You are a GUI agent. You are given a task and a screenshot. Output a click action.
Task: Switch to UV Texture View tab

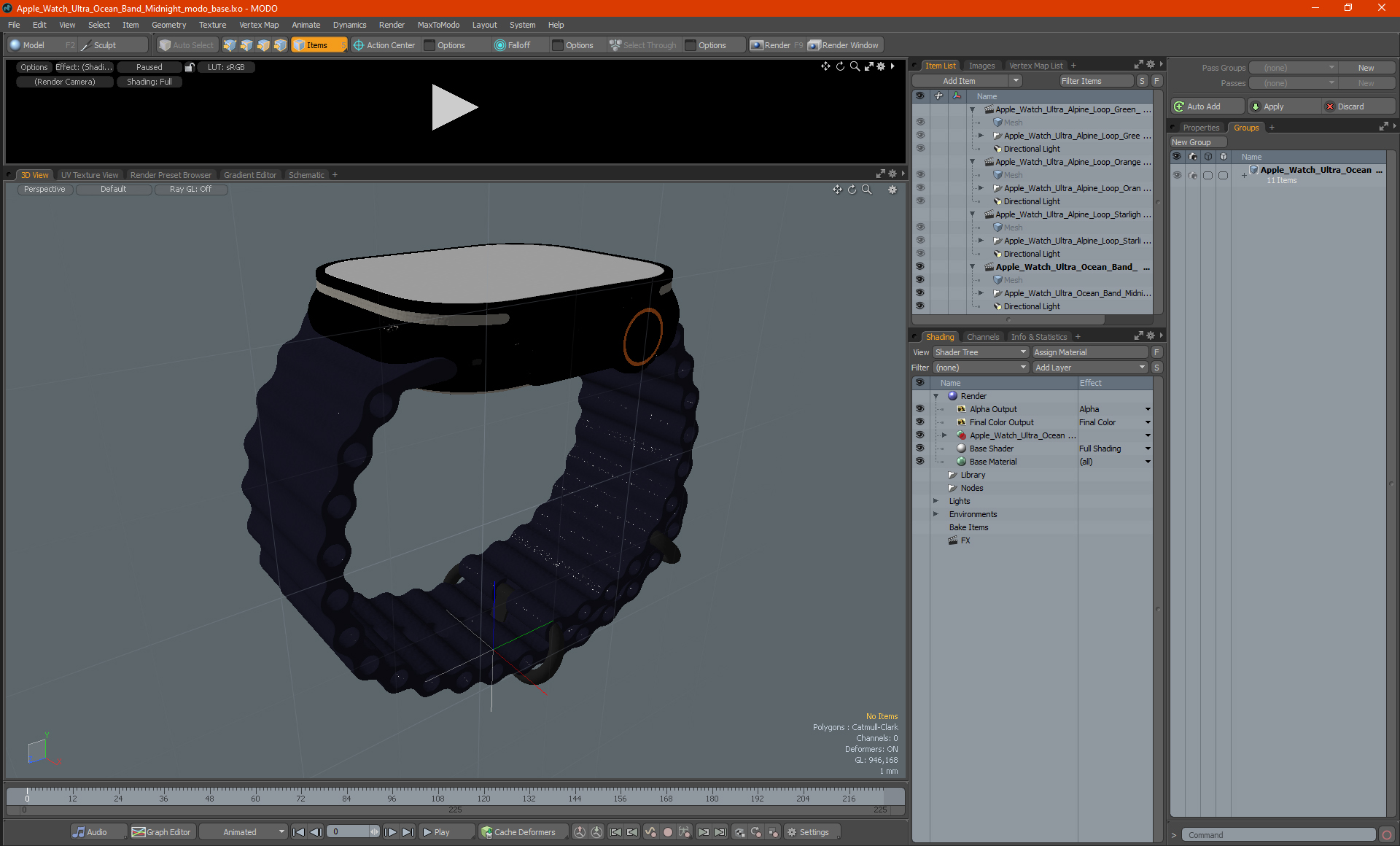(90, 175)
